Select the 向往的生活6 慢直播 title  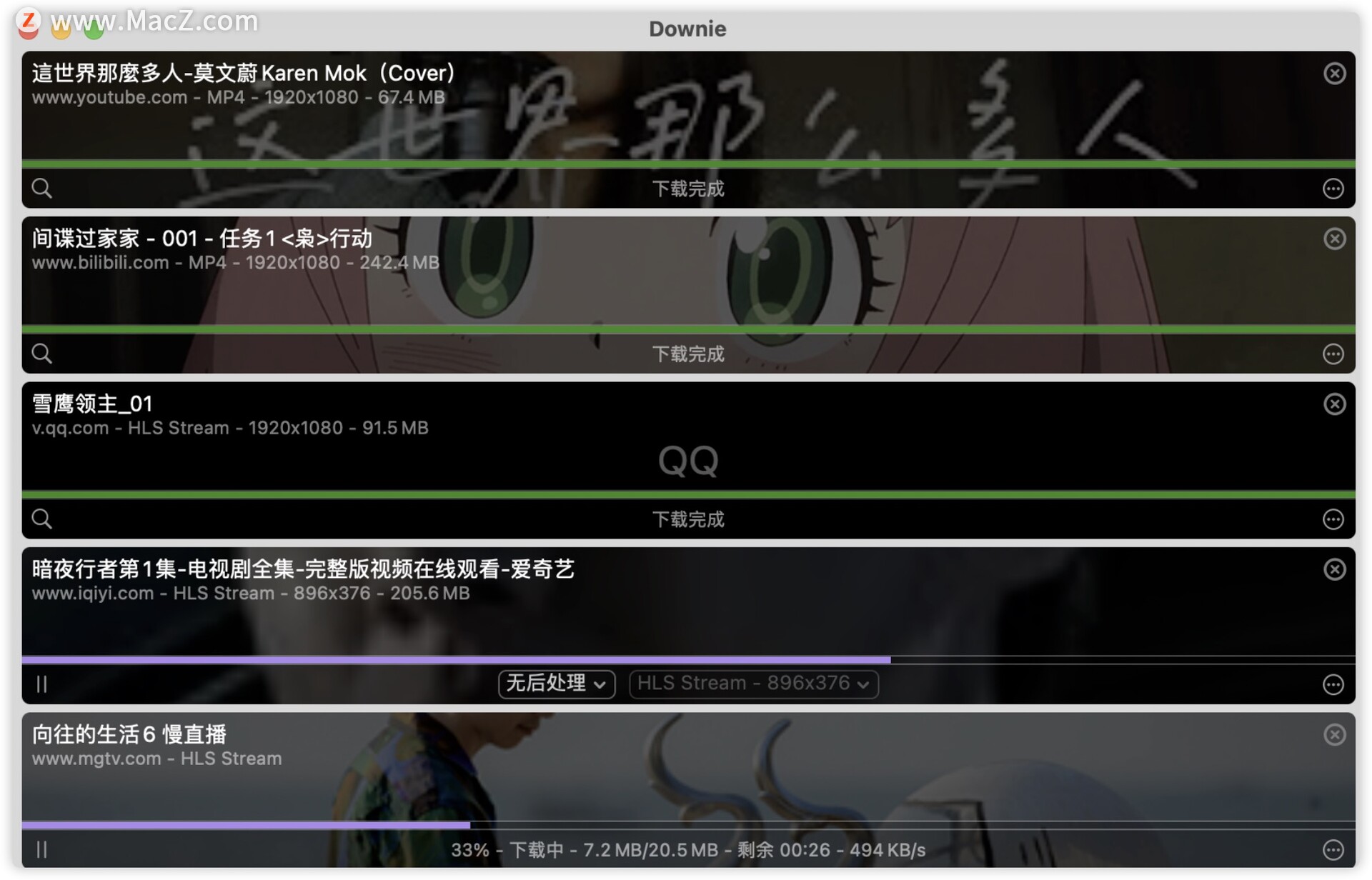pyautogui.click(x=129, y=734)
